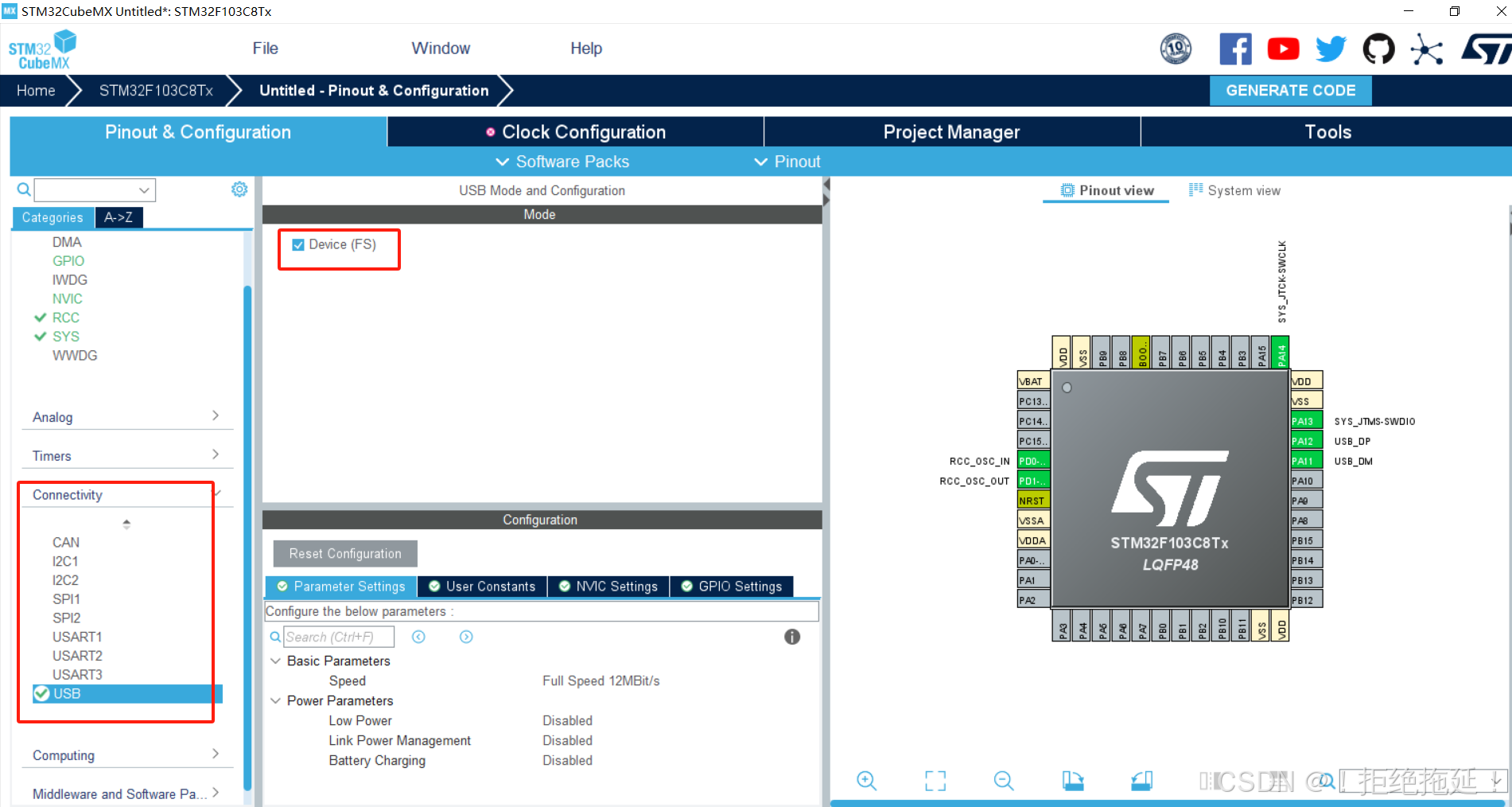Click the STM32F103C8Tx breadcrumb
The height and width of the screenshot is (807, 1512).
point(156,91)
